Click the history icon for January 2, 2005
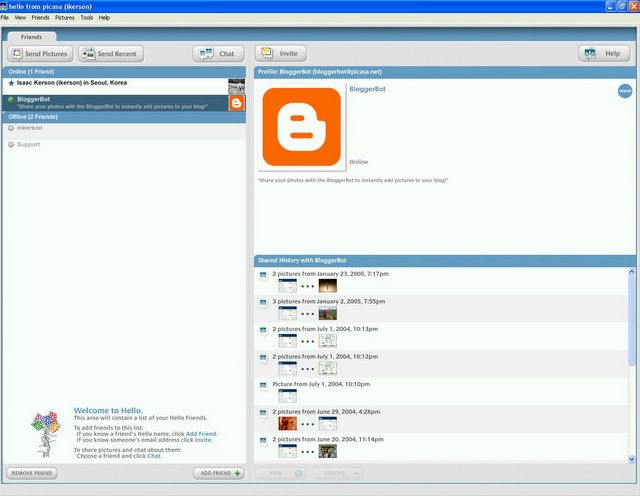This screenshot has width=640, height=496. click(x=263, y=303)
